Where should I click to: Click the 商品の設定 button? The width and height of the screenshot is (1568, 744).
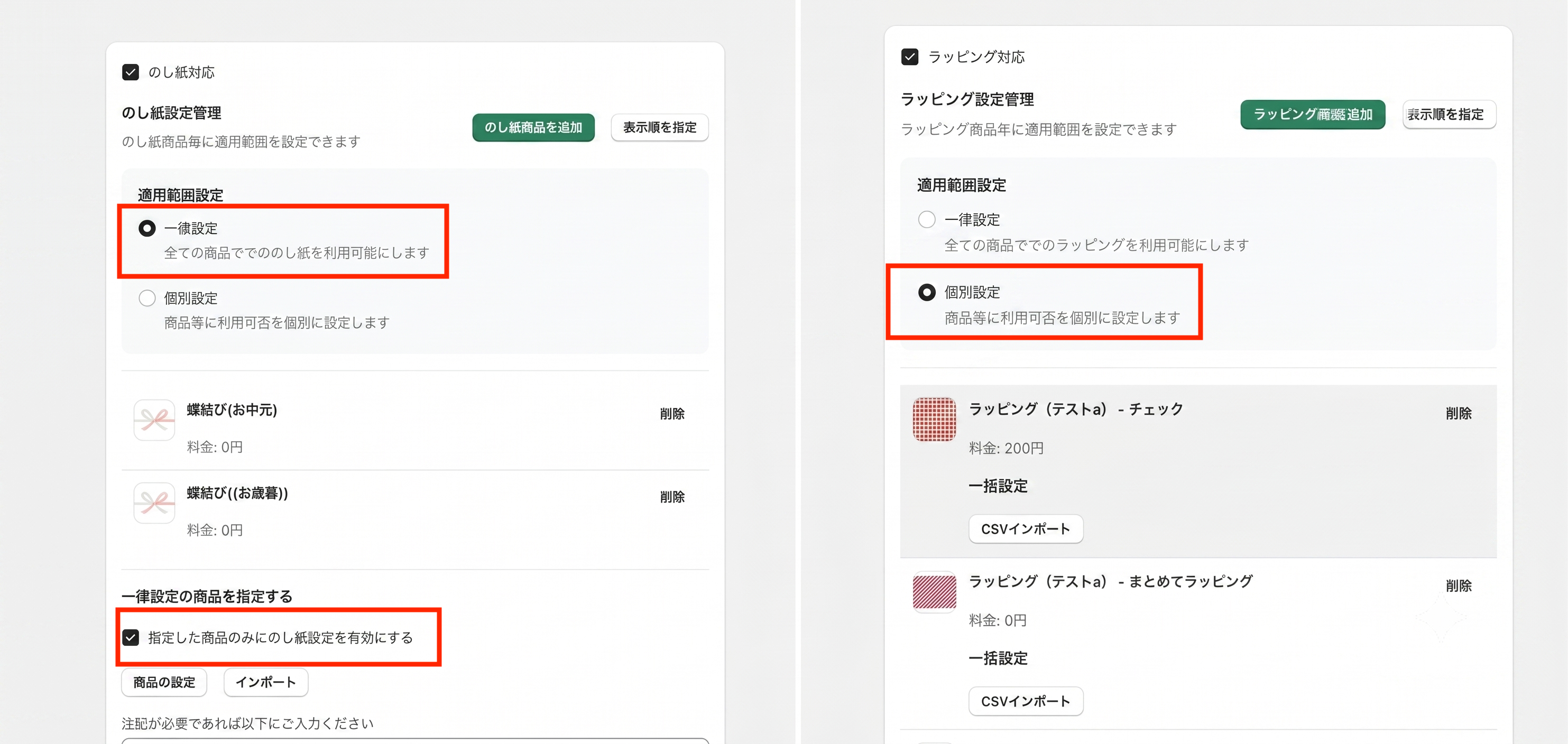[164, 682]
